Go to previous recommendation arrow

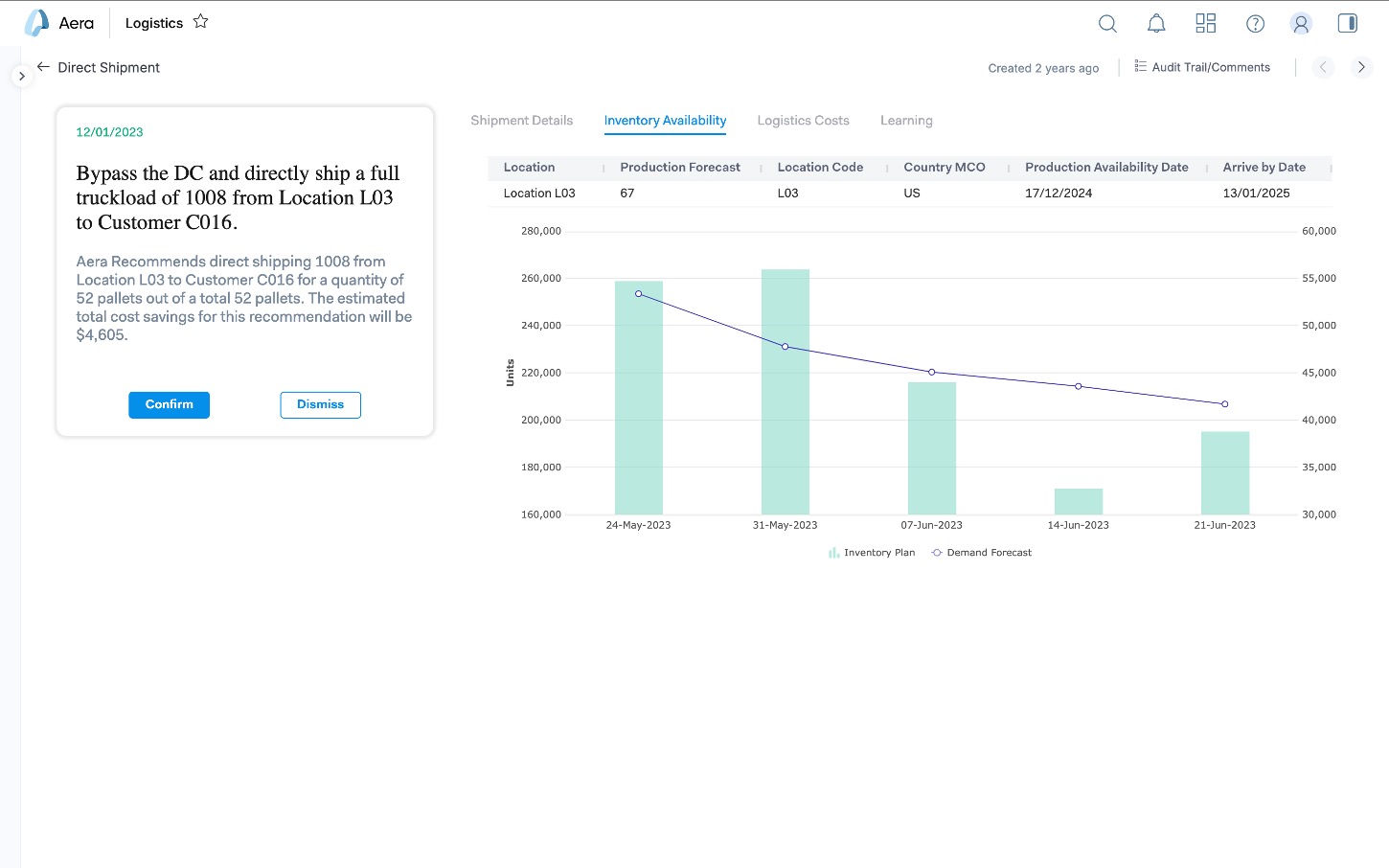[1323, 67]
